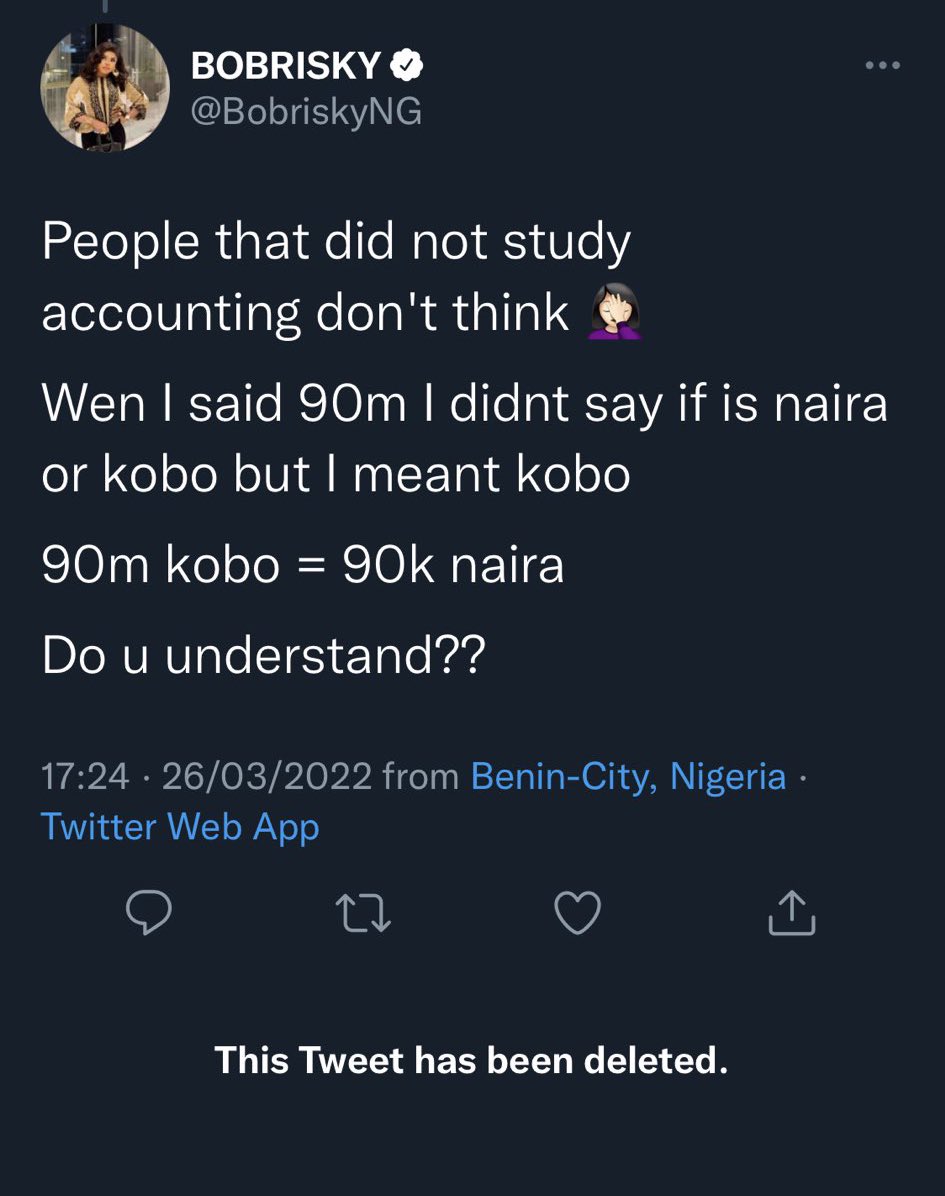Image resolution: width=945 pixels, height=1196 pixels.
Task: Open the BOBRISKY display name
Action: (x=286, y=66)
